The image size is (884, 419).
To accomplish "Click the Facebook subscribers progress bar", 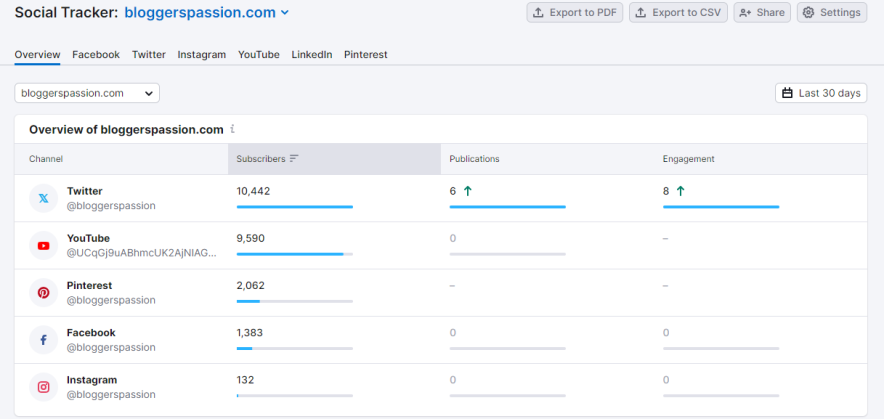I will point(295,349).
